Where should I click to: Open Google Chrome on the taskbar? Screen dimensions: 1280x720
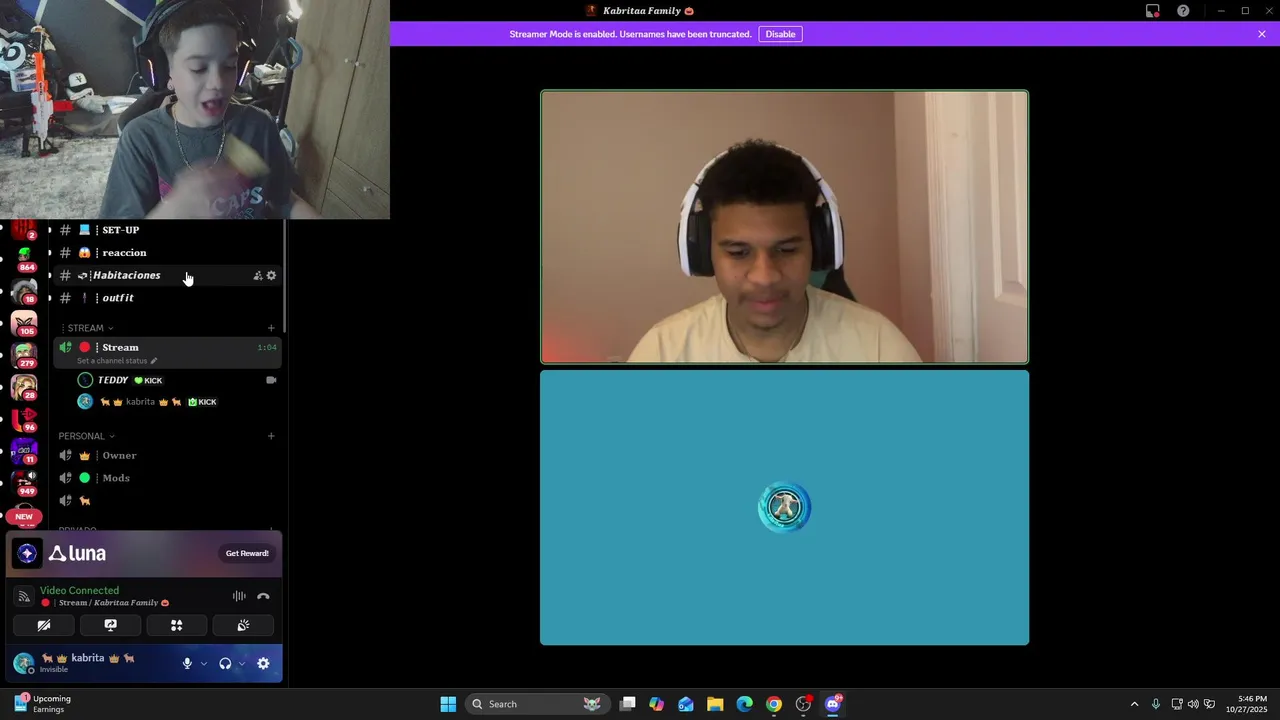coord(774,704)
